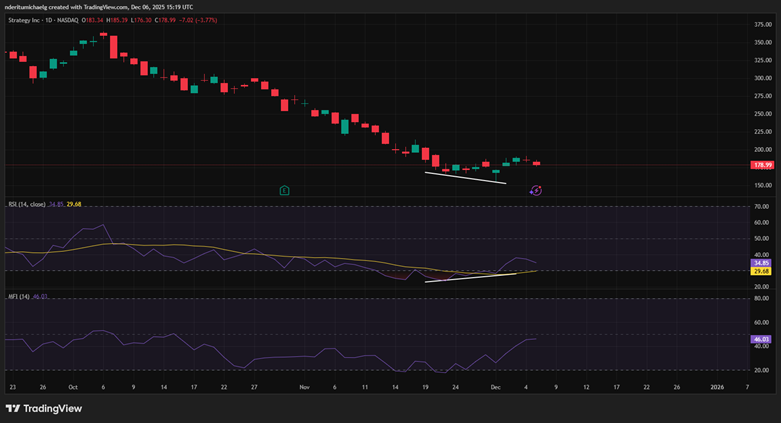Click the red 178.99 current price label
The image size is (781, 423).
click(x=762, y=165)
